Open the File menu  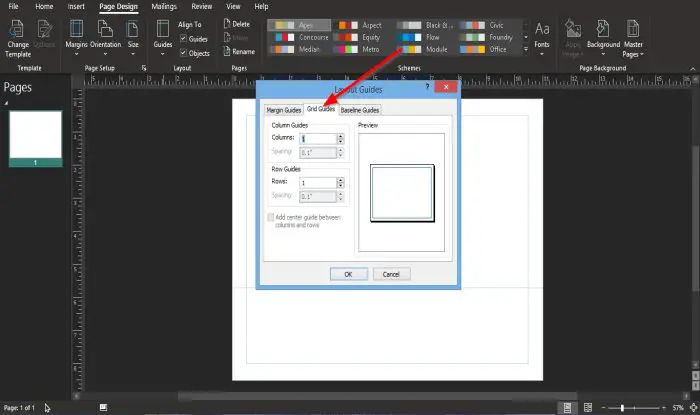13,6
